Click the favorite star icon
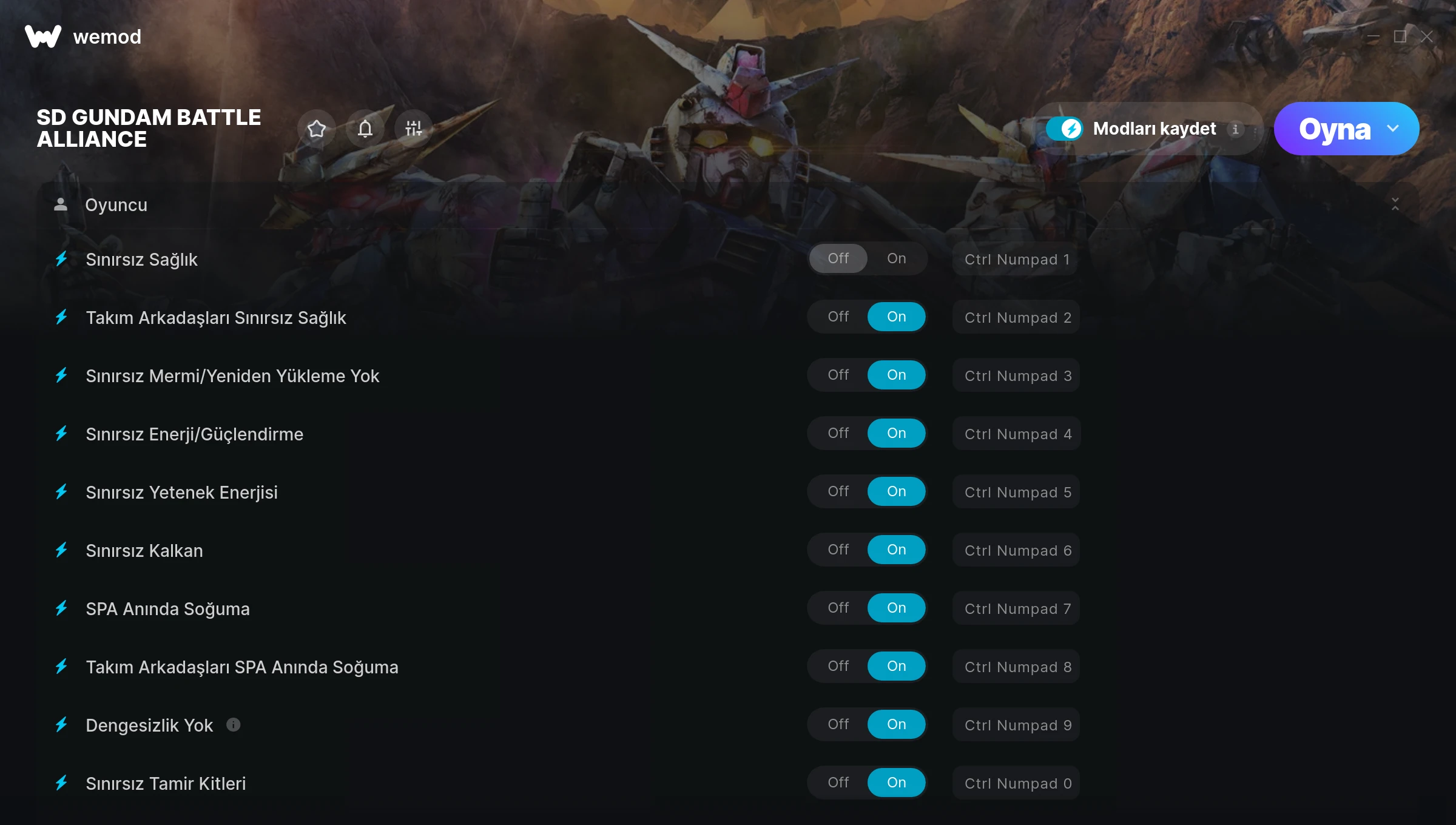The width and height of the screenshot is (1456, 825). pos(317,129)
